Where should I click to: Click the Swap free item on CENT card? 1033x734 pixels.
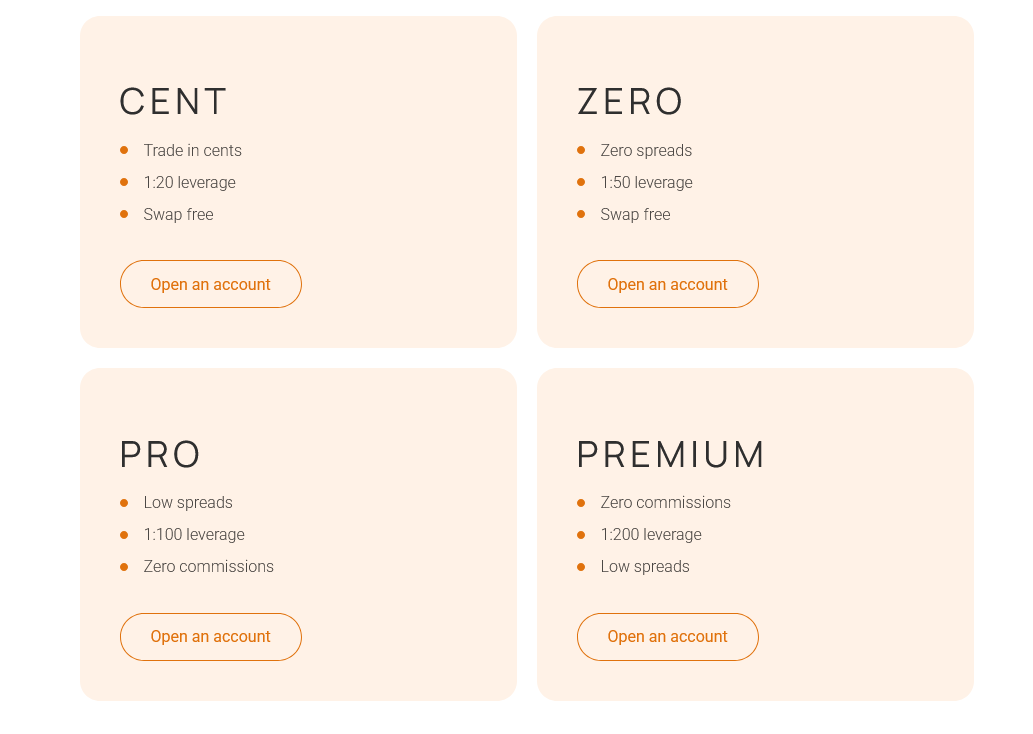pyautogui.click(x=178, y=214)
